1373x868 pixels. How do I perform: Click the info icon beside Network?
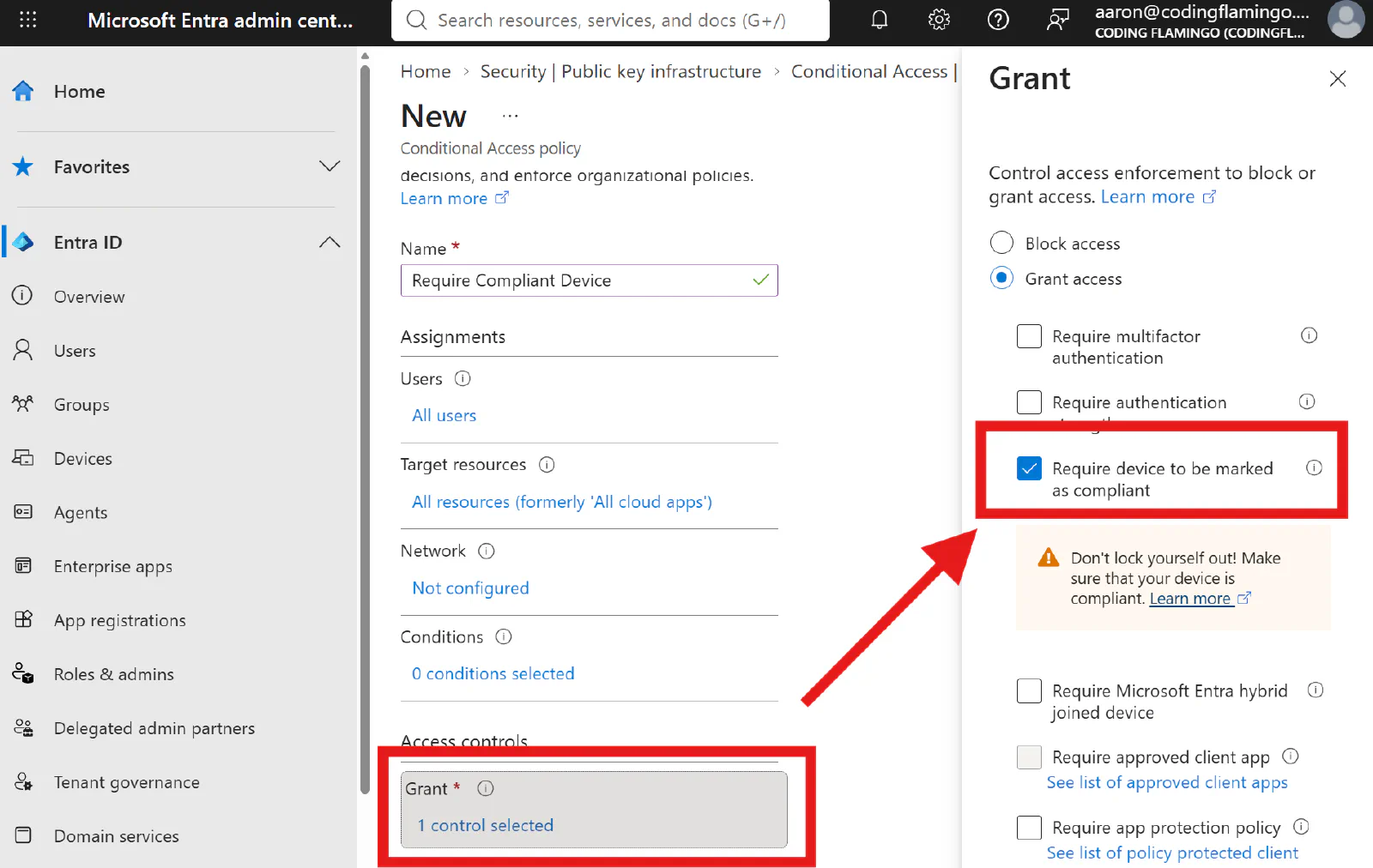coord(487,551)
